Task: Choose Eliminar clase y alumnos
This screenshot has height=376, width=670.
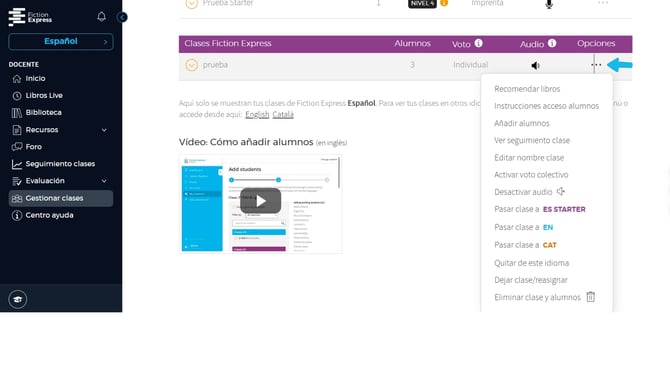Action: coord(545,297)
